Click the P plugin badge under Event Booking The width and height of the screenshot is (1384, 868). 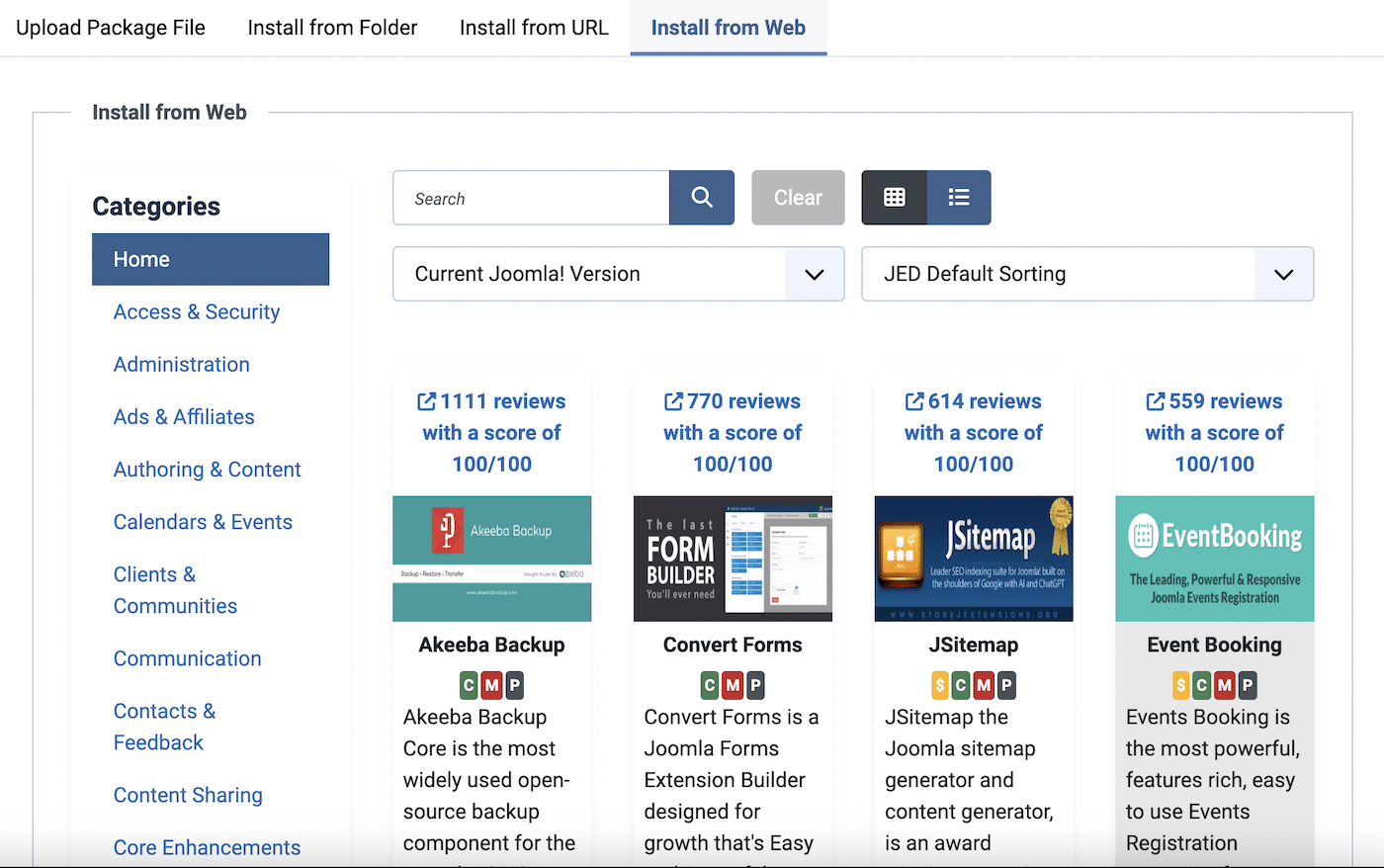pos(1246,684)
